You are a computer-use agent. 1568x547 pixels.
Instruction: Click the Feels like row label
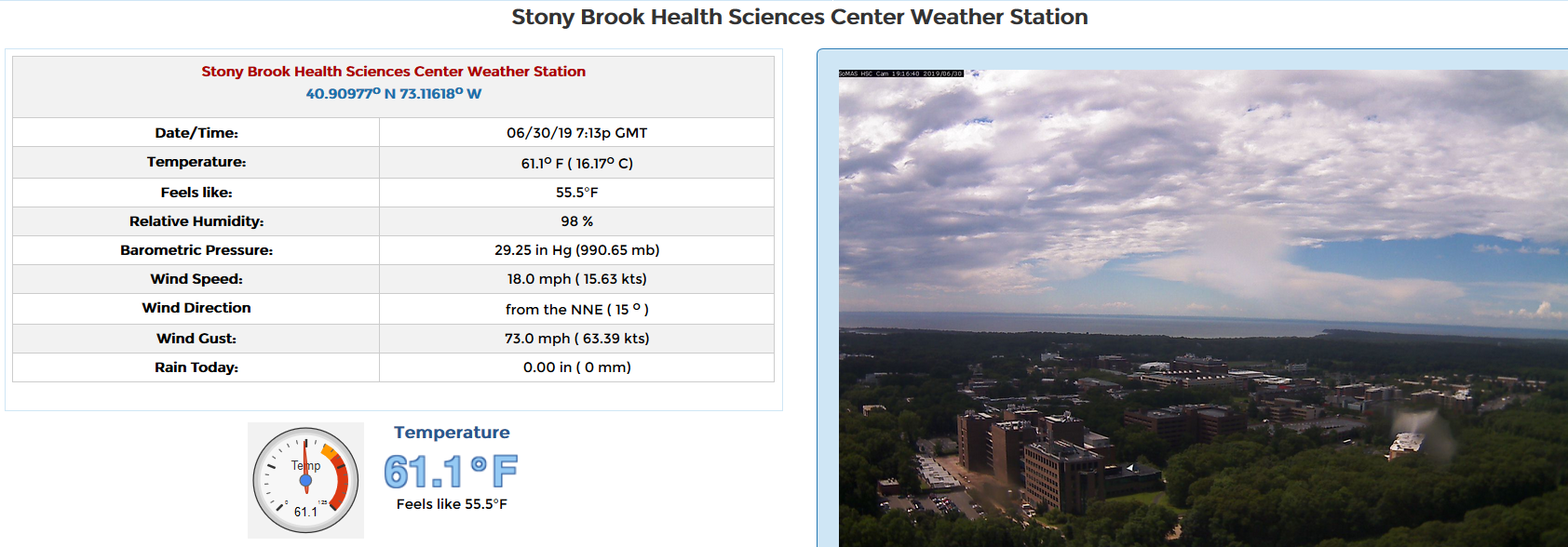196,193
